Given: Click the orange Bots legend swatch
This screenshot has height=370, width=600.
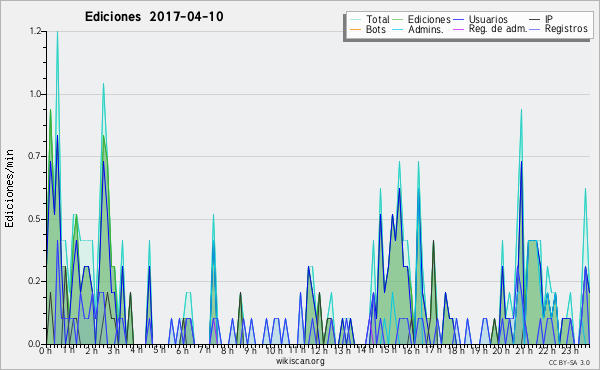Looking at the screenshot, I should click(355, 29).
